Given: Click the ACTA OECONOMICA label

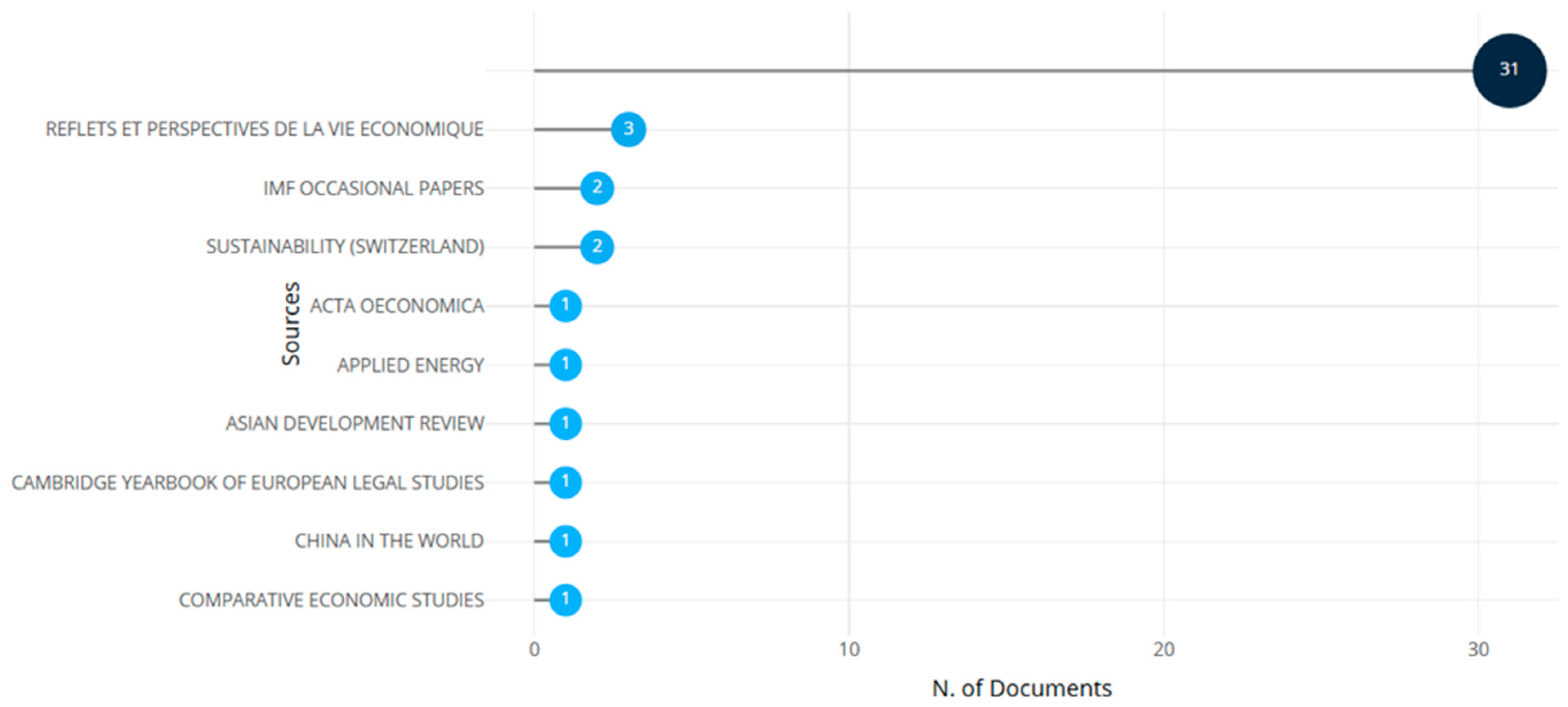Looking at the screenshot, I should (x=397, y=306).
